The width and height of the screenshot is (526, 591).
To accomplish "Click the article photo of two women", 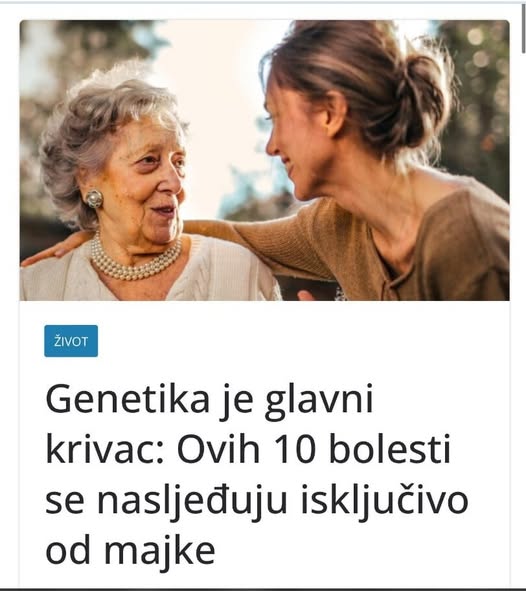I will click(x=265, y=160).
